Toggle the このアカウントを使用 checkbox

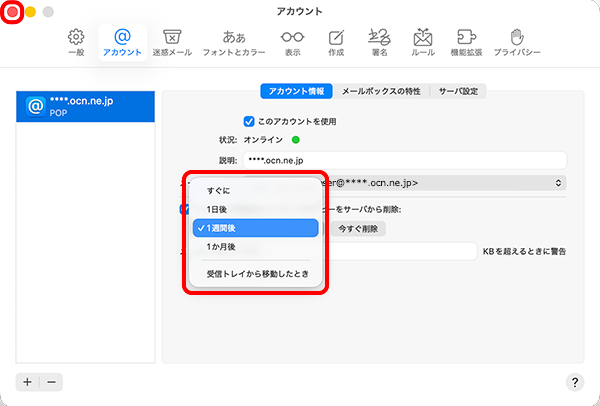coord(250,121)
